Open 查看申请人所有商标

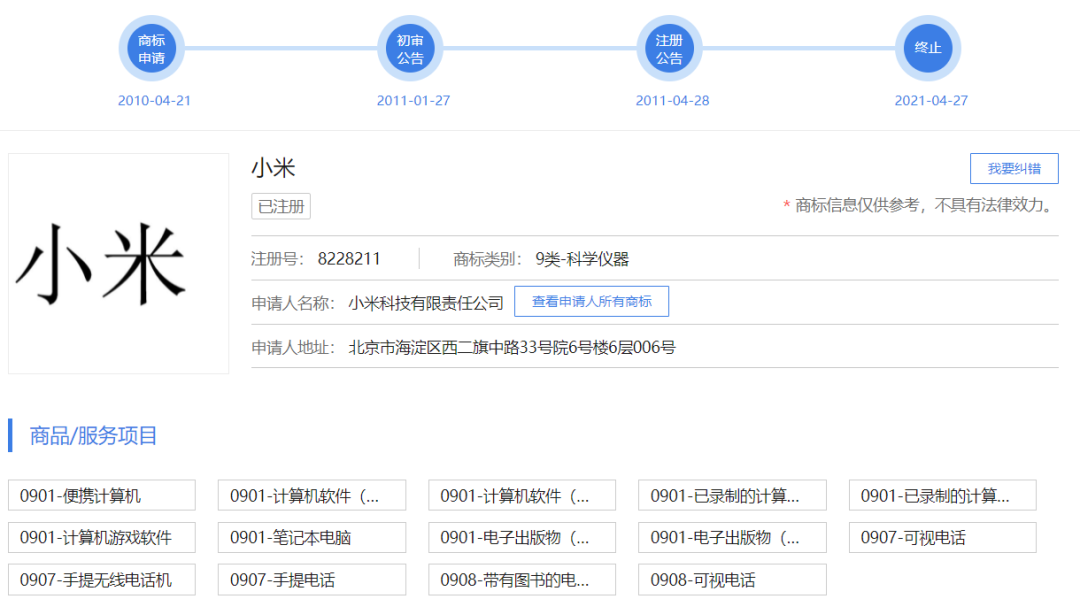pos(591,302)
